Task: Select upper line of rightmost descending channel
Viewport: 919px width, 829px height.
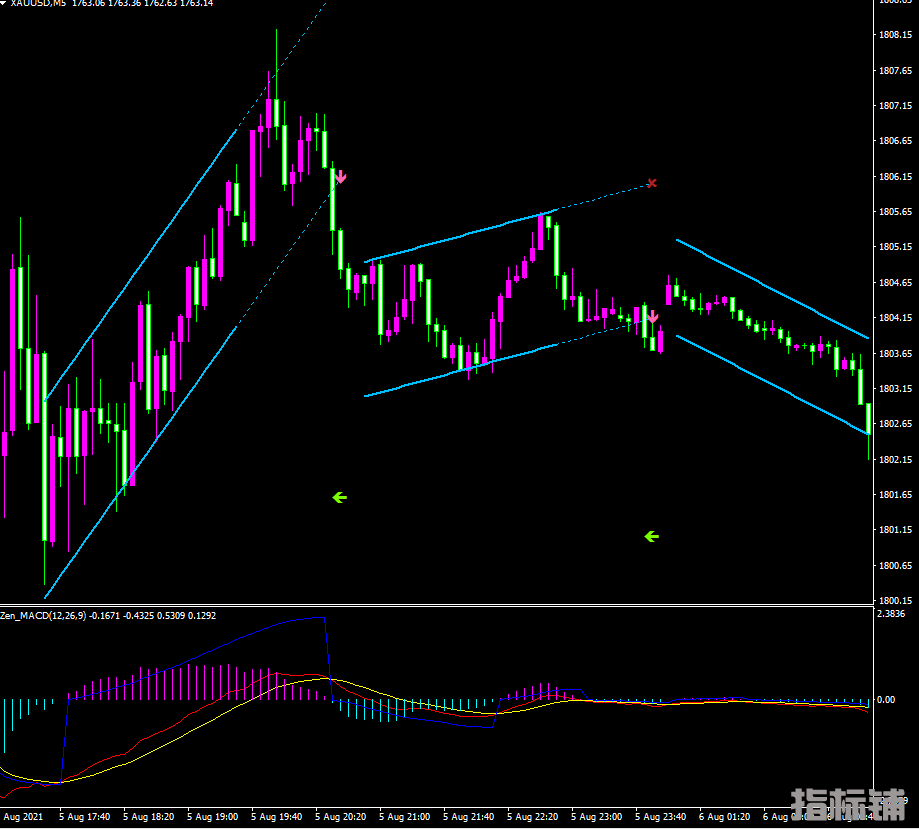Action: point(770,287)
